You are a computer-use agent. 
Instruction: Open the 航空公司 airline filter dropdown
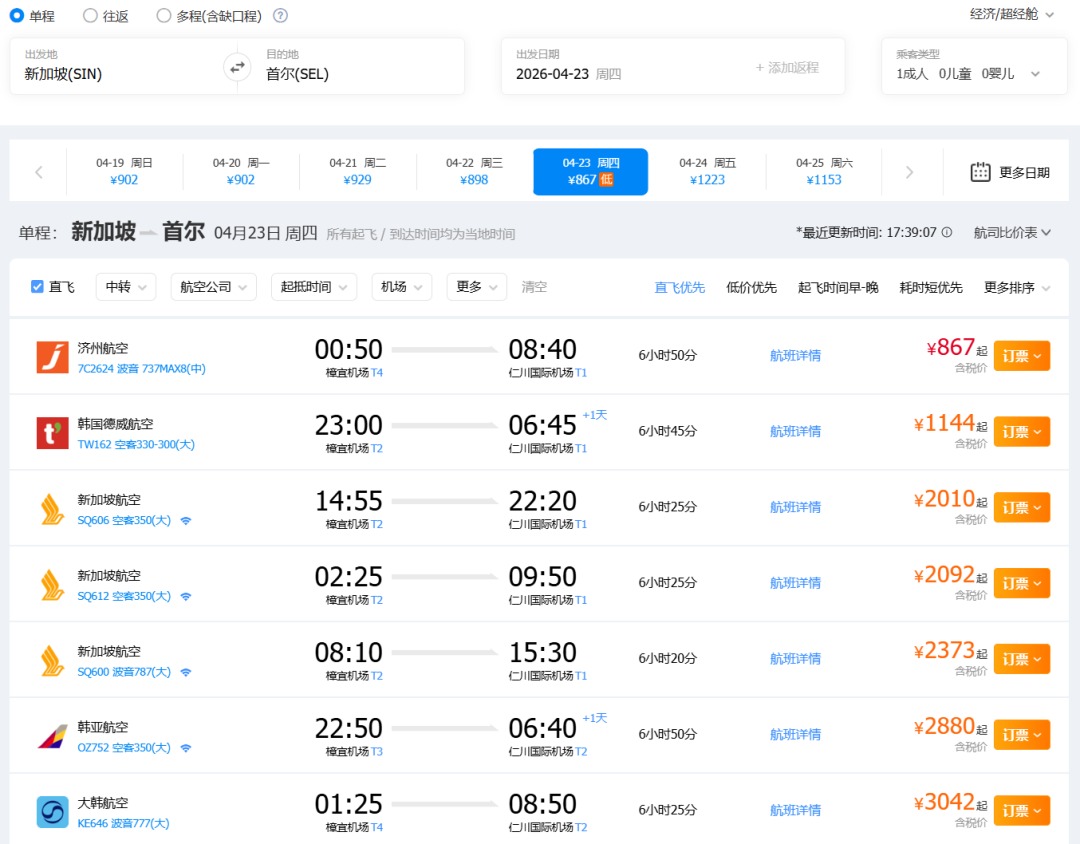pos(213,287)
